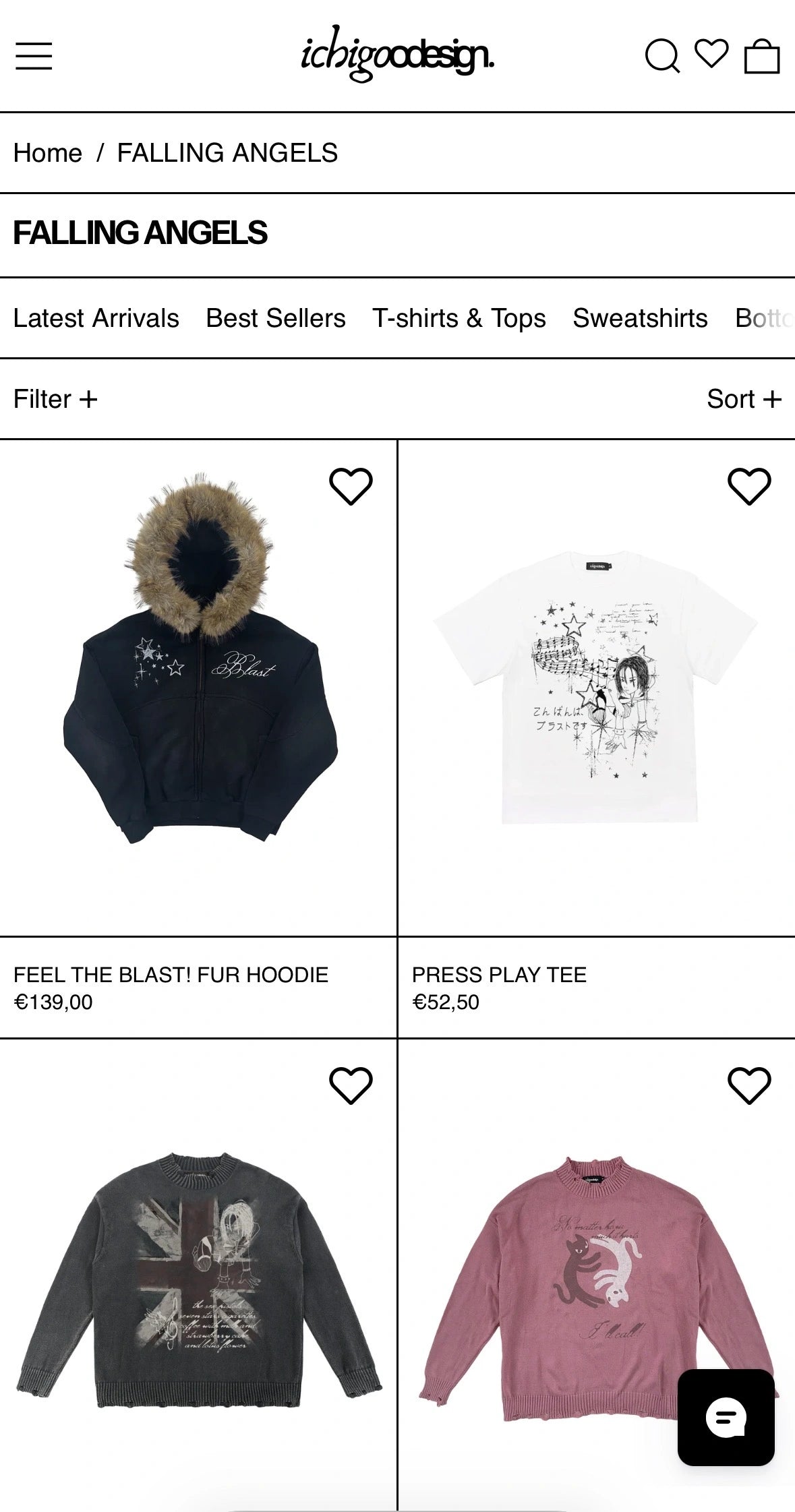Viewport: 795px width, 1512px height.
Task: Select the Best Sellers tab
Action: tap(276, 318)
